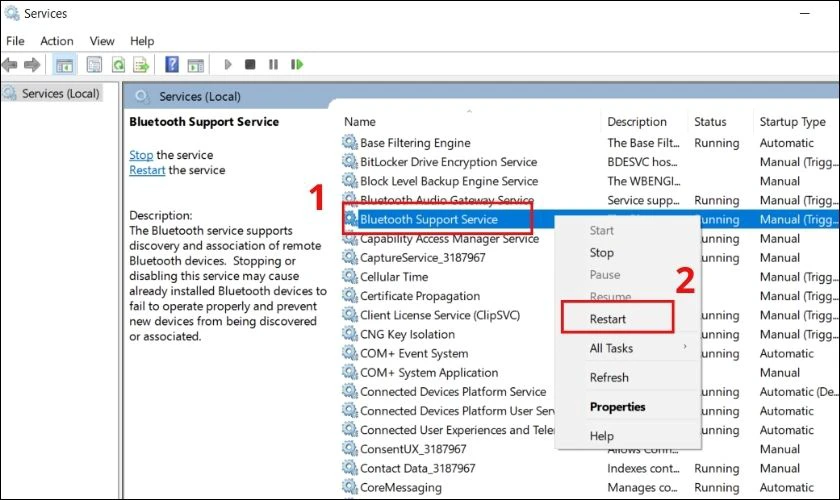Expand All Tasks submenu in context menu
This screenshot has height=500, width=840.
pyautogui.click(x=627, y=348)
